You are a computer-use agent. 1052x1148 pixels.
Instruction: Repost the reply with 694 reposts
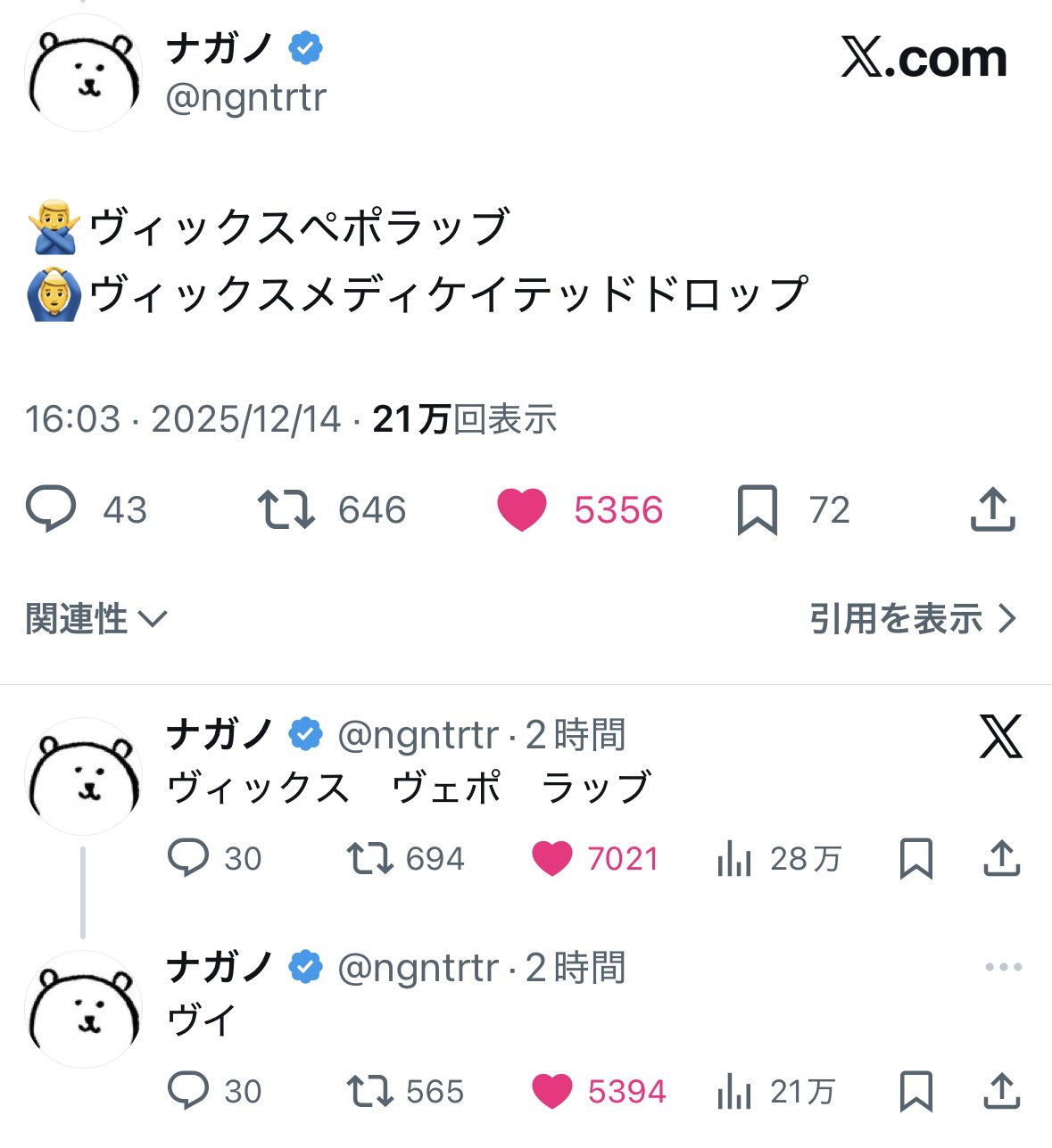coord(369,858)
